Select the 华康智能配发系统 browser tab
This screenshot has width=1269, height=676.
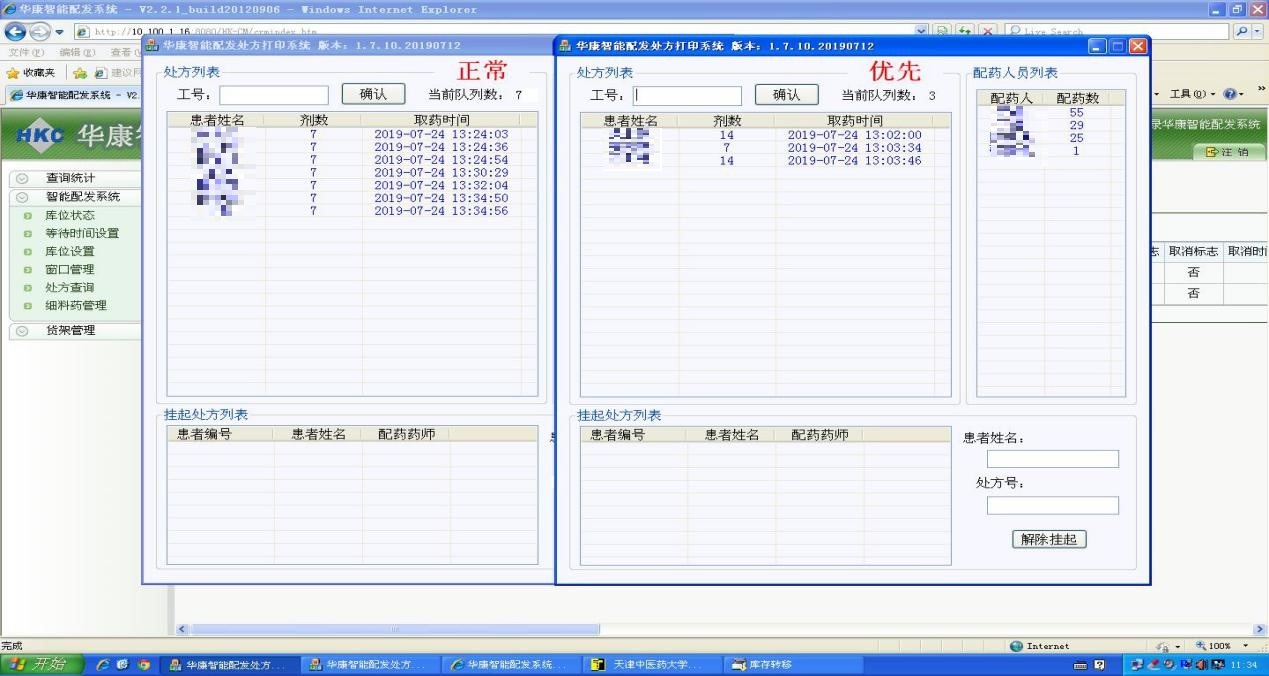72,95
